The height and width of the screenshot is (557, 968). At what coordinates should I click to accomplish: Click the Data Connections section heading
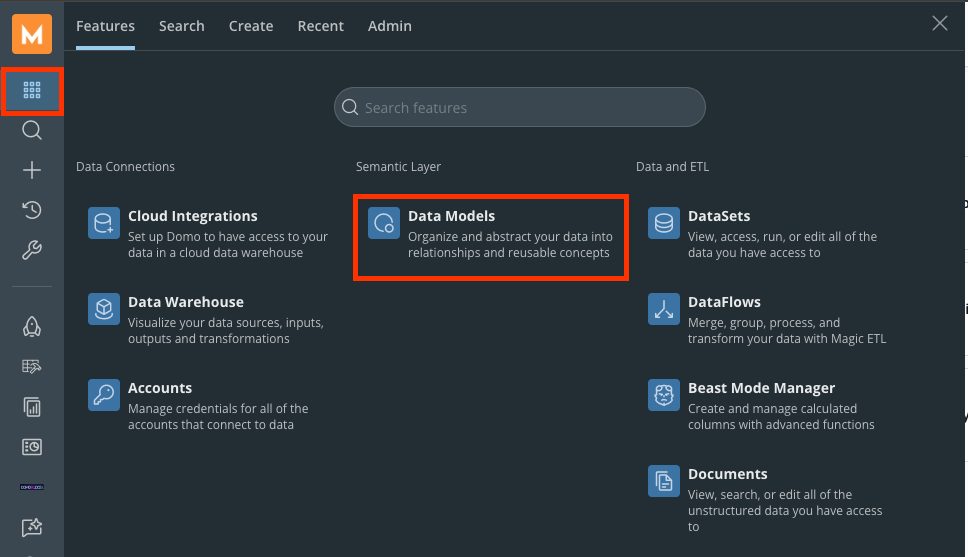click(x=125, y=167)
